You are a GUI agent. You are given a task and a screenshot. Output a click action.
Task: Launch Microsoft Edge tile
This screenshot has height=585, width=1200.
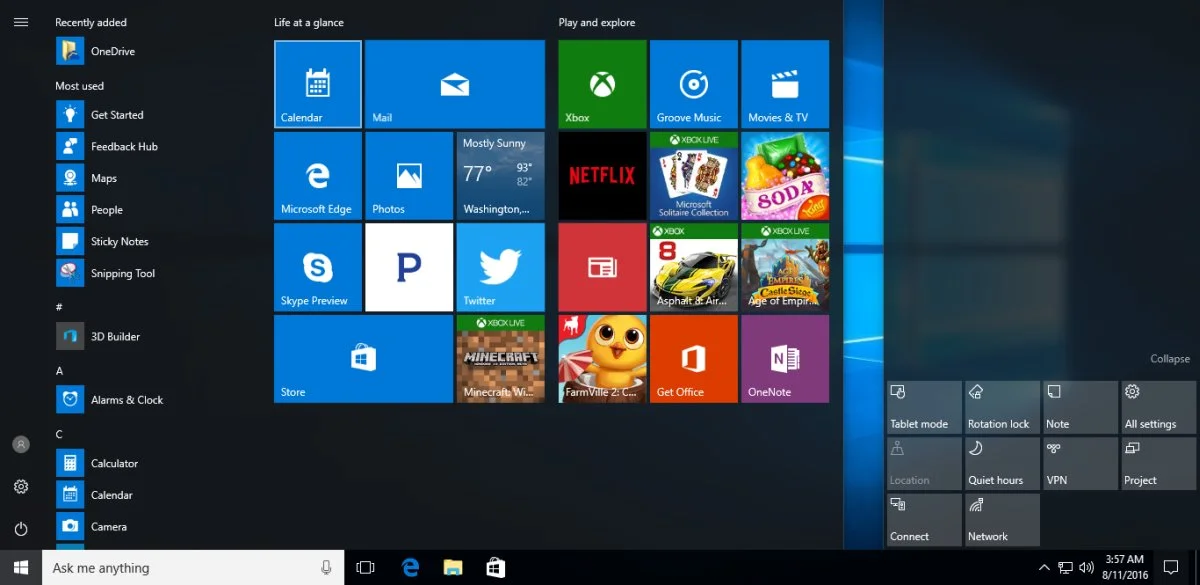tap(317, 176)
